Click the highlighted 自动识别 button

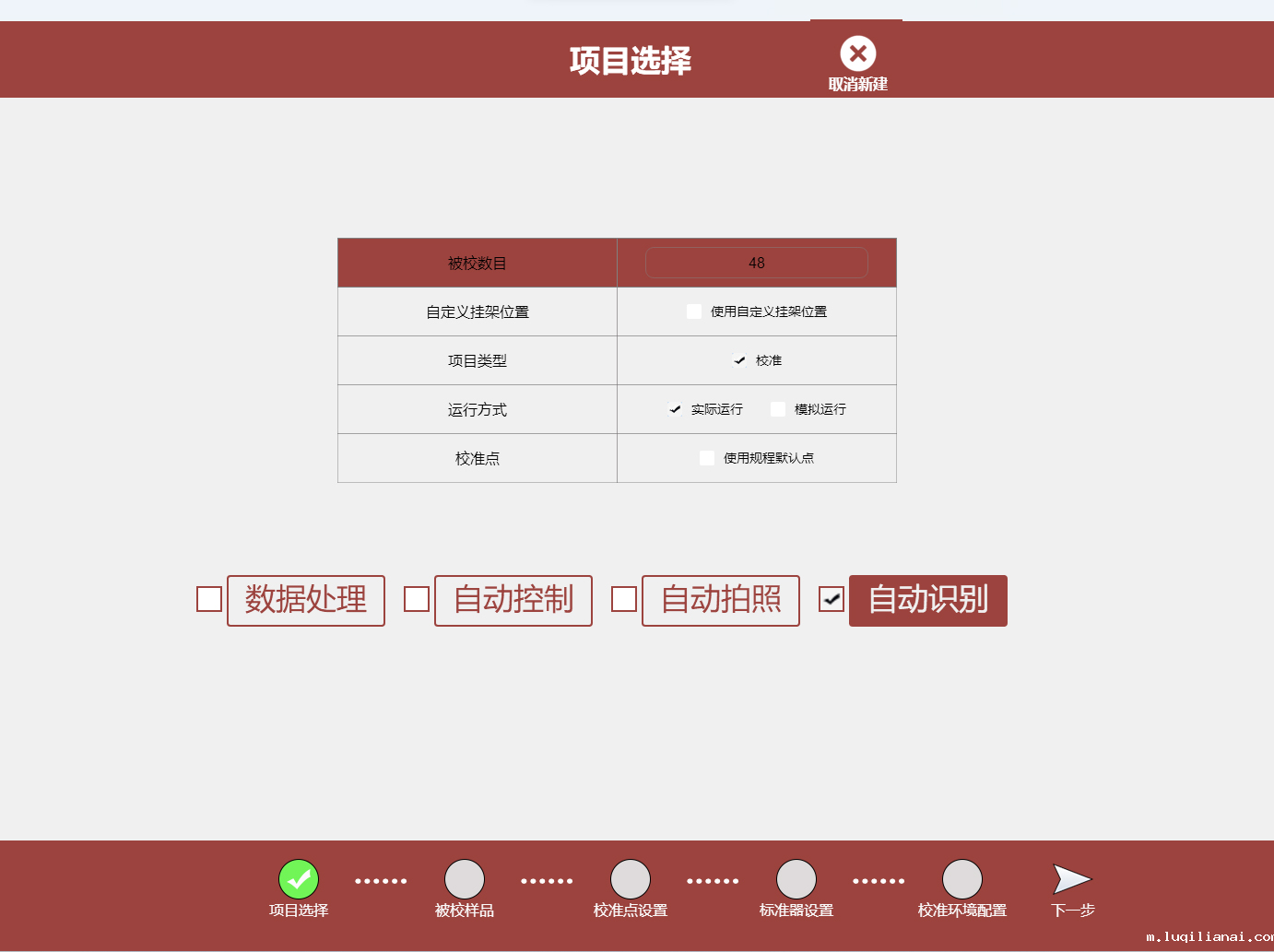tap(927, 601)
